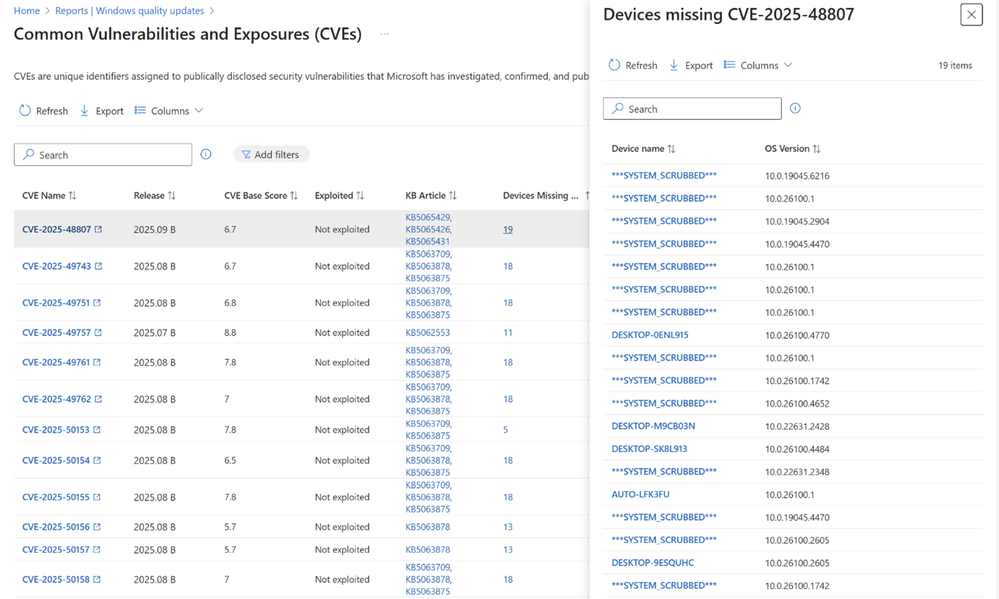This screenshot has height=599, width=999.
Task: Sort by CVE Name column arrows
Action: click(x=72, y=196)
